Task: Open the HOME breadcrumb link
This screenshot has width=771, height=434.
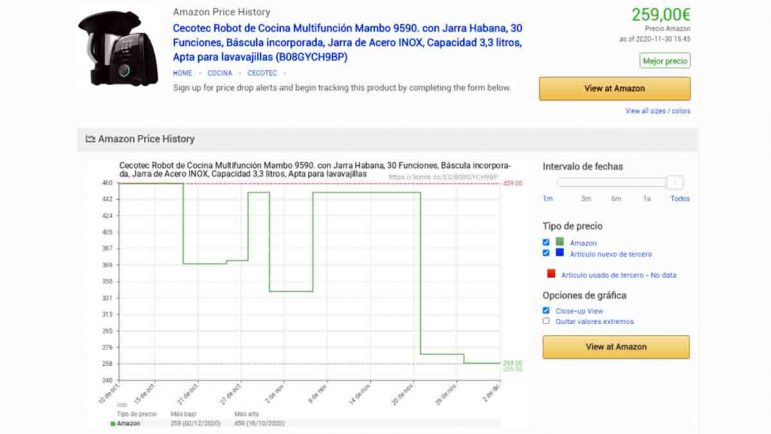Action: [183, 73]
